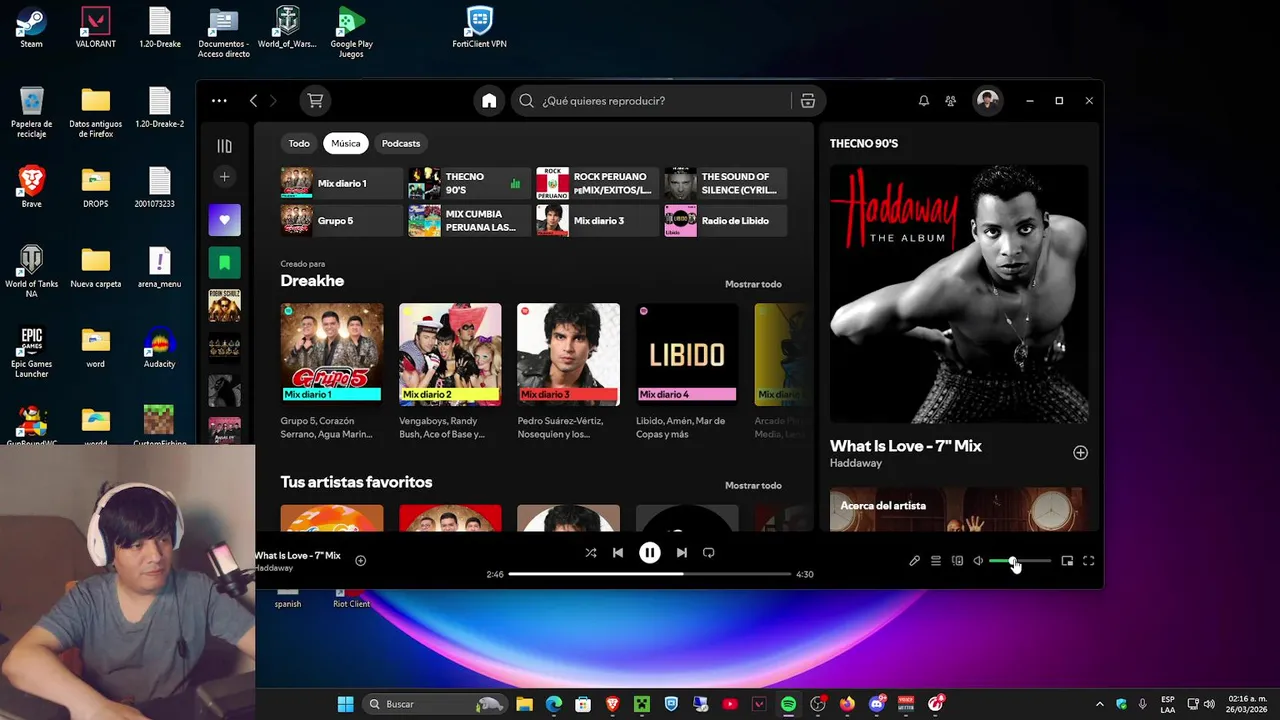Select the Papelera de reciclaje icon
The width and height of the screenshot is (1280, 720).
pyautogui.click(x=31, y=112)
